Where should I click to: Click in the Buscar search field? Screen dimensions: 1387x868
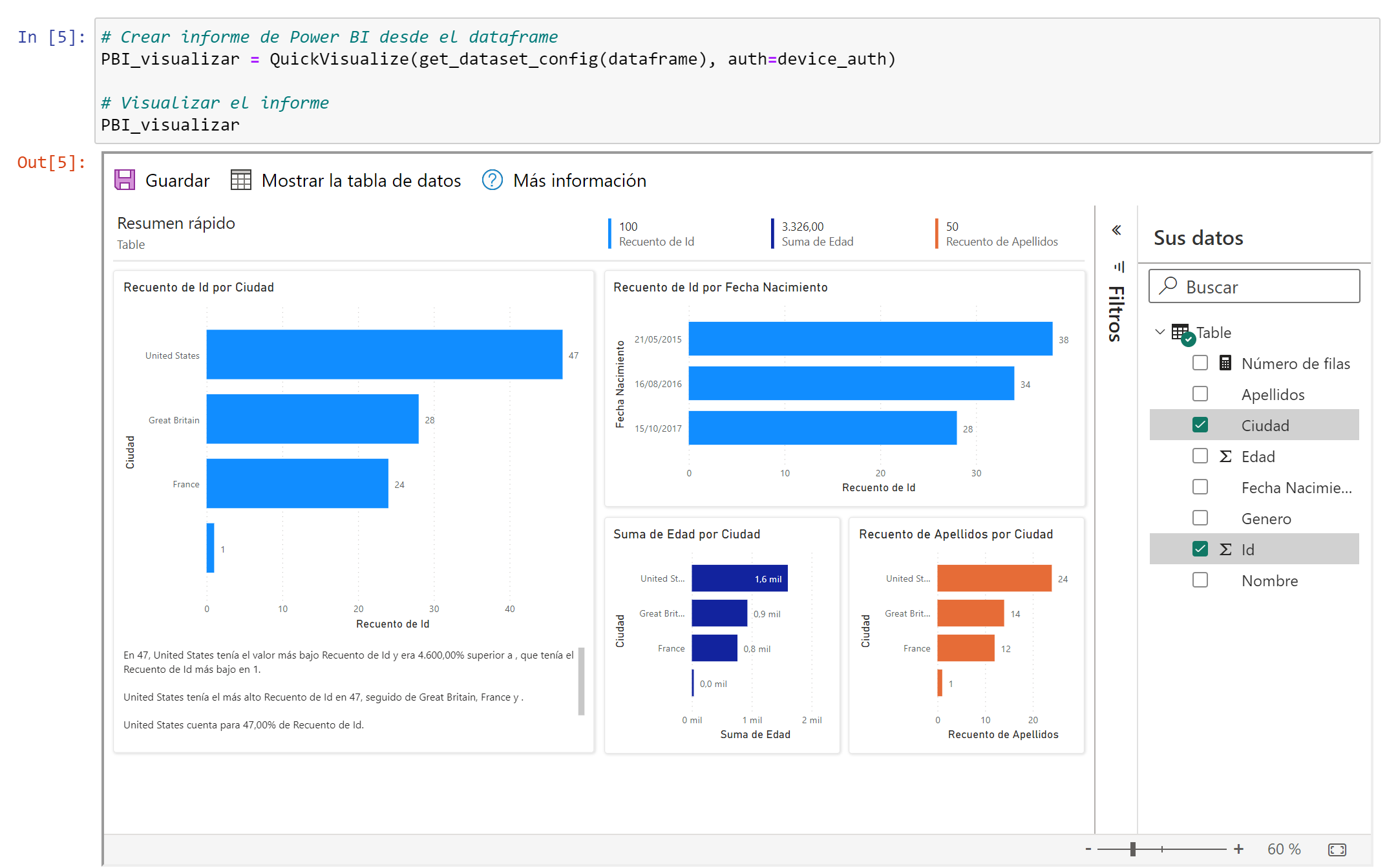[x=1254, y=286]
